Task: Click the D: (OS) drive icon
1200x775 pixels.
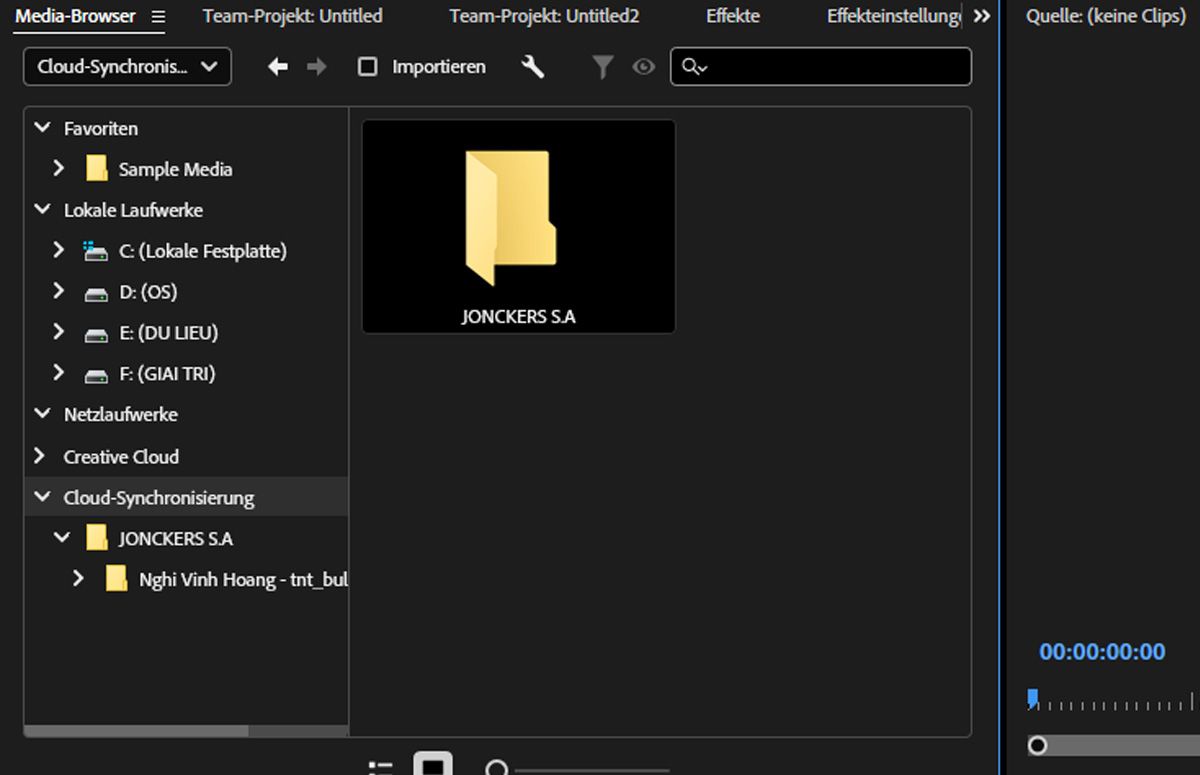Action: tap(96, 293)
